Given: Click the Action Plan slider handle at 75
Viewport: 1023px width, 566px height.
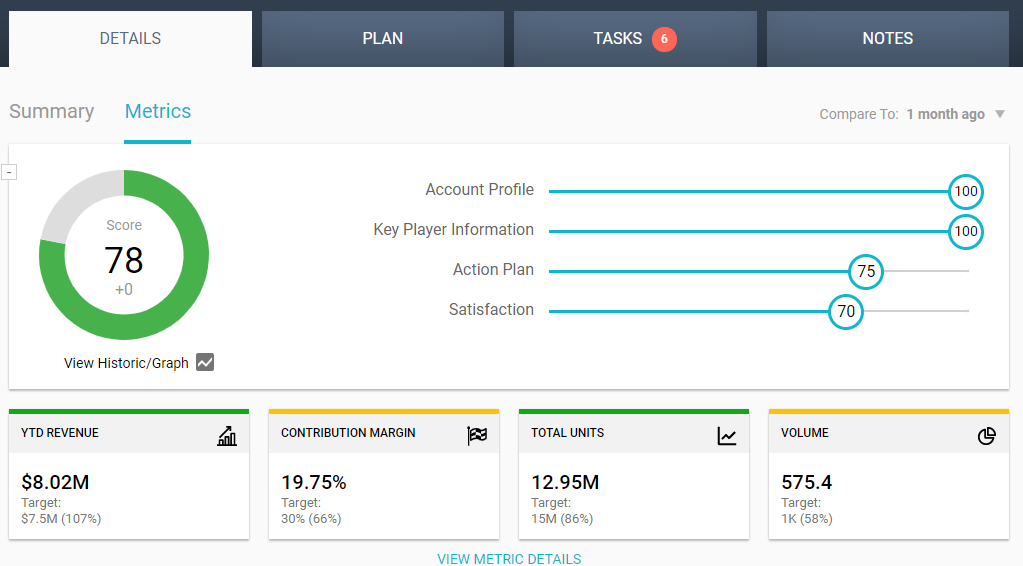Looking at the screenshot, I should click(866, 271).
